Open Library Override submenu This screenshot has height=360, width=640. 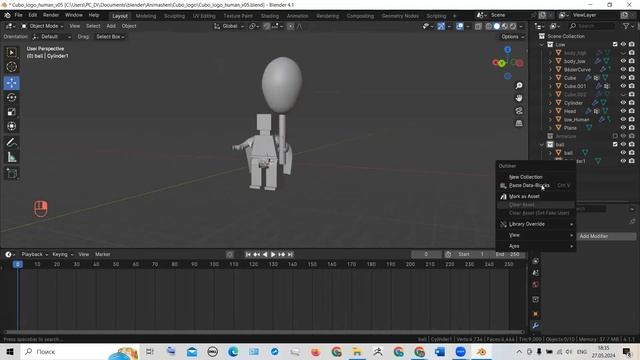[536, 224]
